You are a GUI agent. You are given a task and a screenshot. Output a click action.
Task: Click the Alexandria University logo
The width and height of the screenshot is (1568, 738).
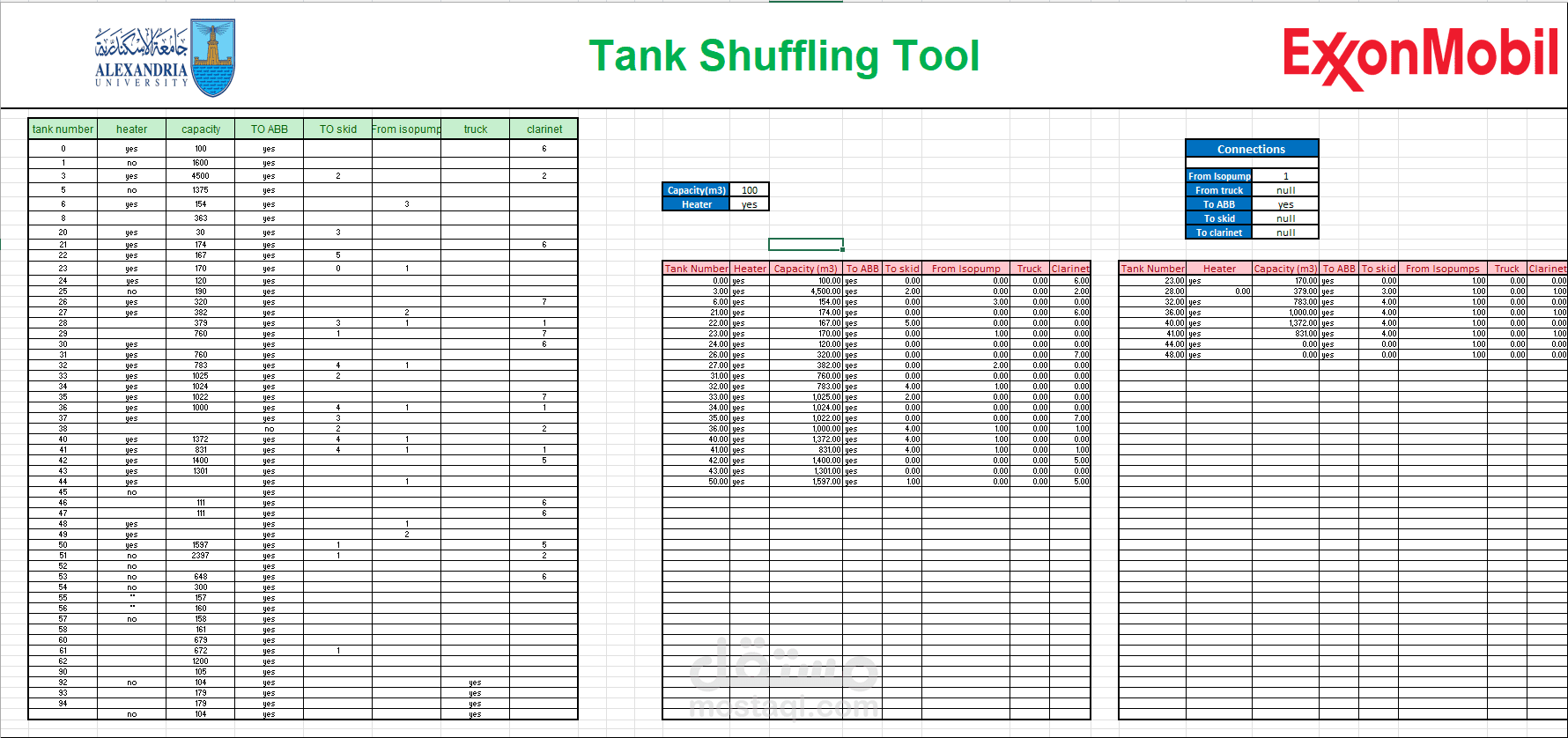coord(165,57)
